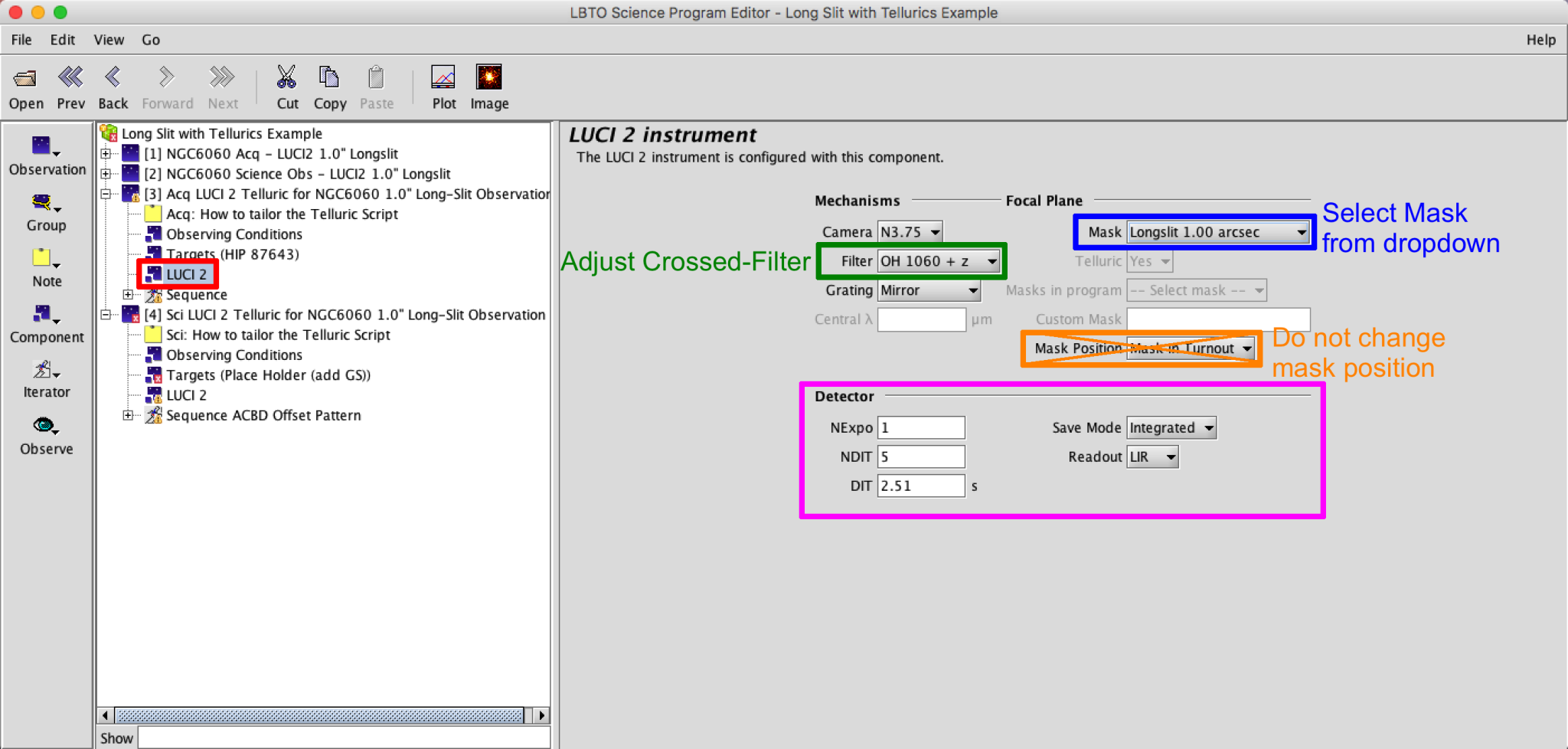Select the highlighted LUCI 2 tree item

186,273
